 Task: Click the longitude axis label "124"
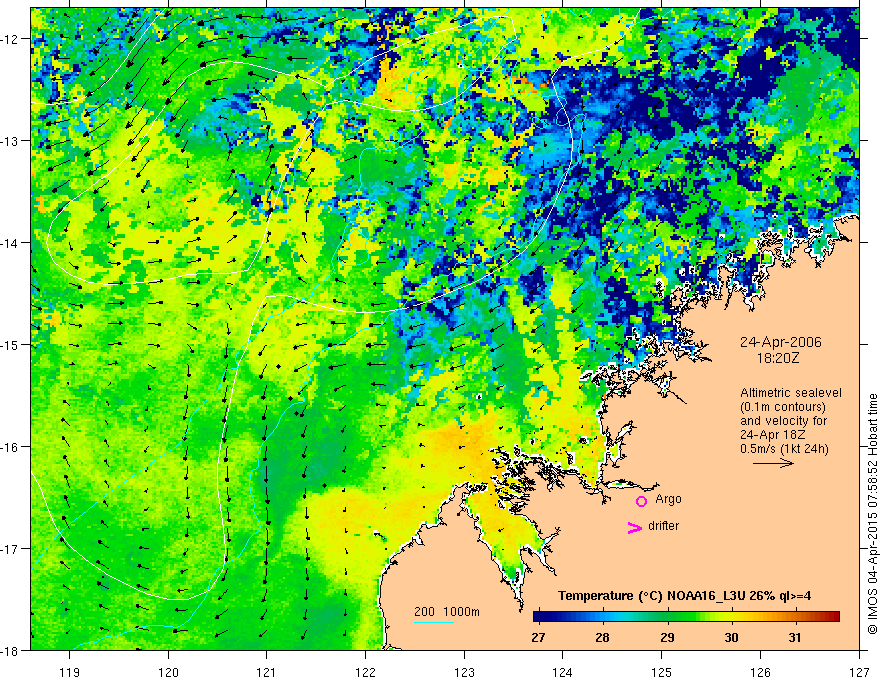point(563,672)
